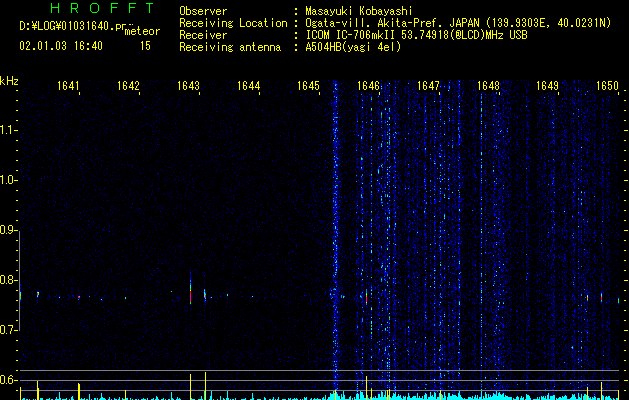Click the 1.0 kHz axis label
This screenshot has height=400, width=629.
tap(8, 180)
